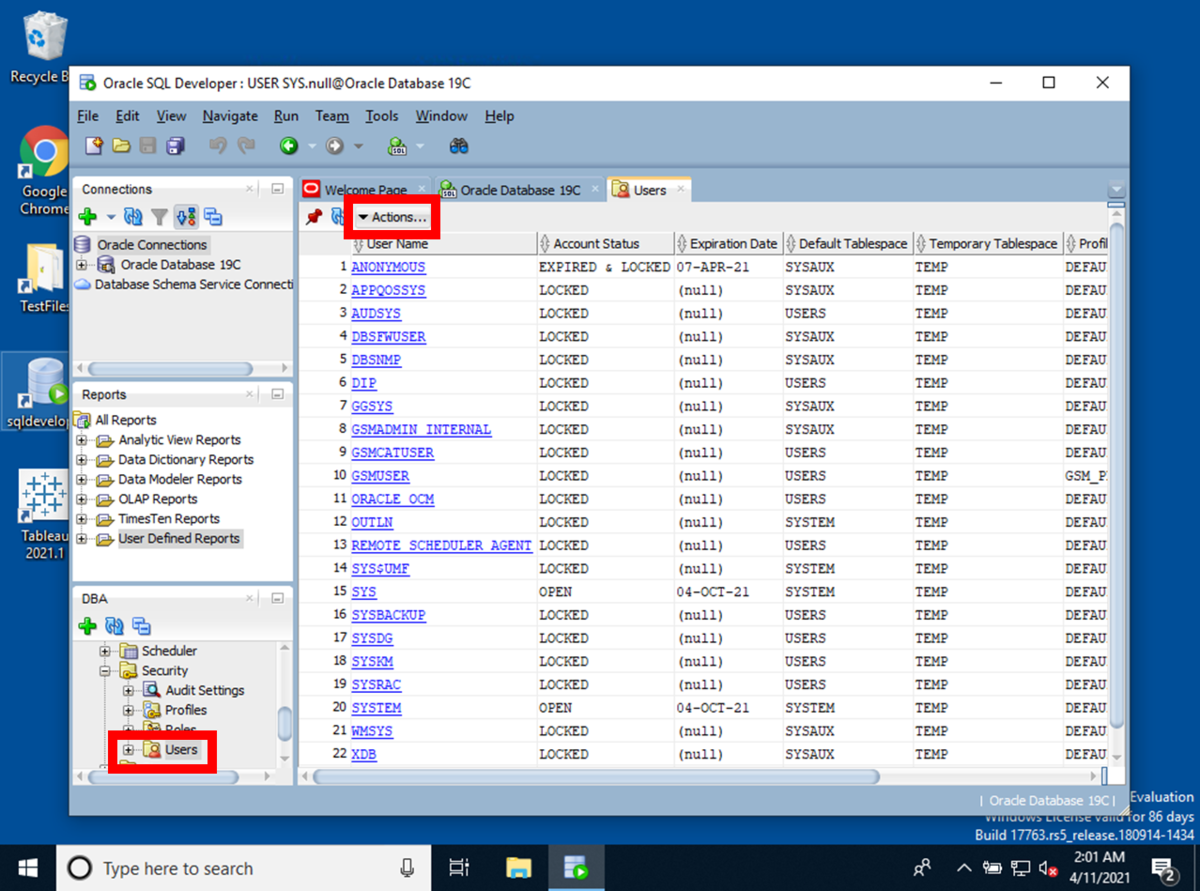The height and width of the screenshot is (891, 1200).
Task: Collapse all nodes in Connections panel
Action: pos(212,216)
